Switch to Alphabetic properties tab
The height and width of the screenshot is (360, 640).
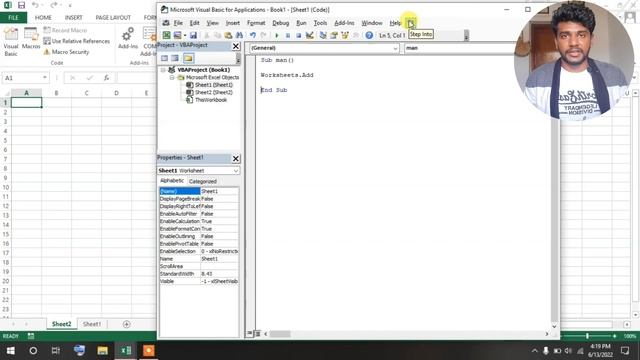click(x=172, y=181)
